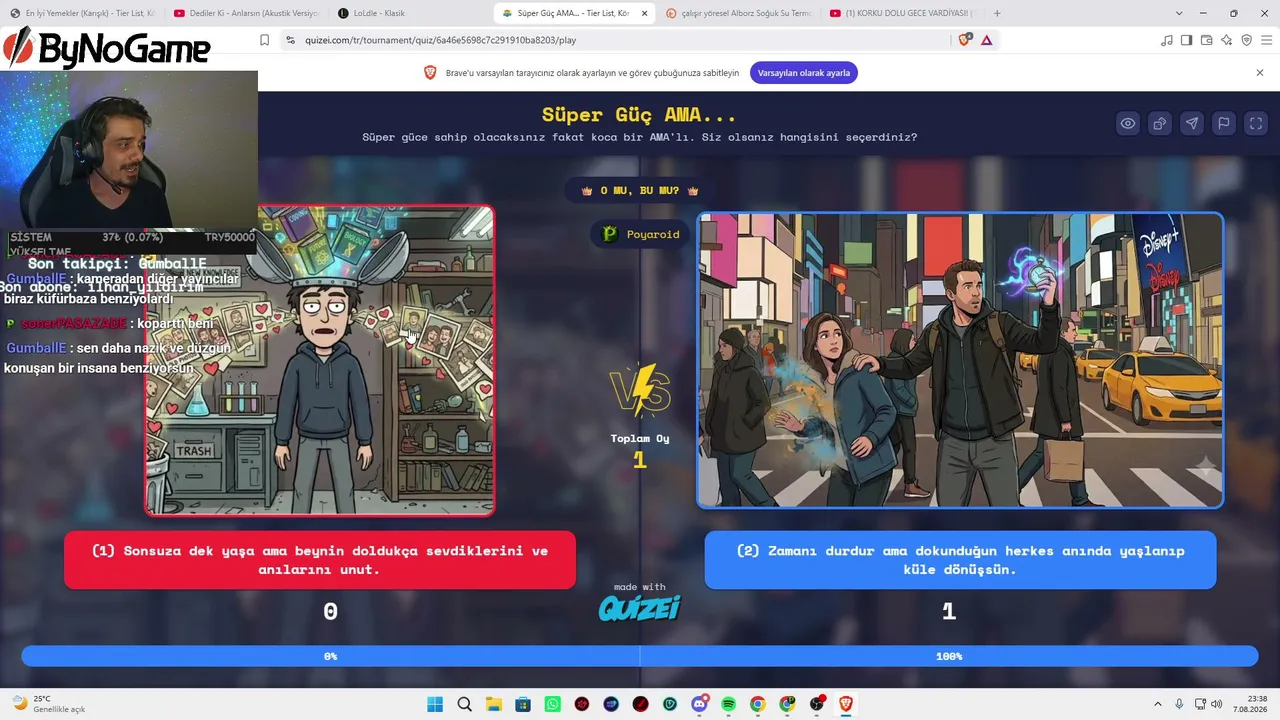Expand the system tray hidden icons arrow

[x=1158, y=704]
